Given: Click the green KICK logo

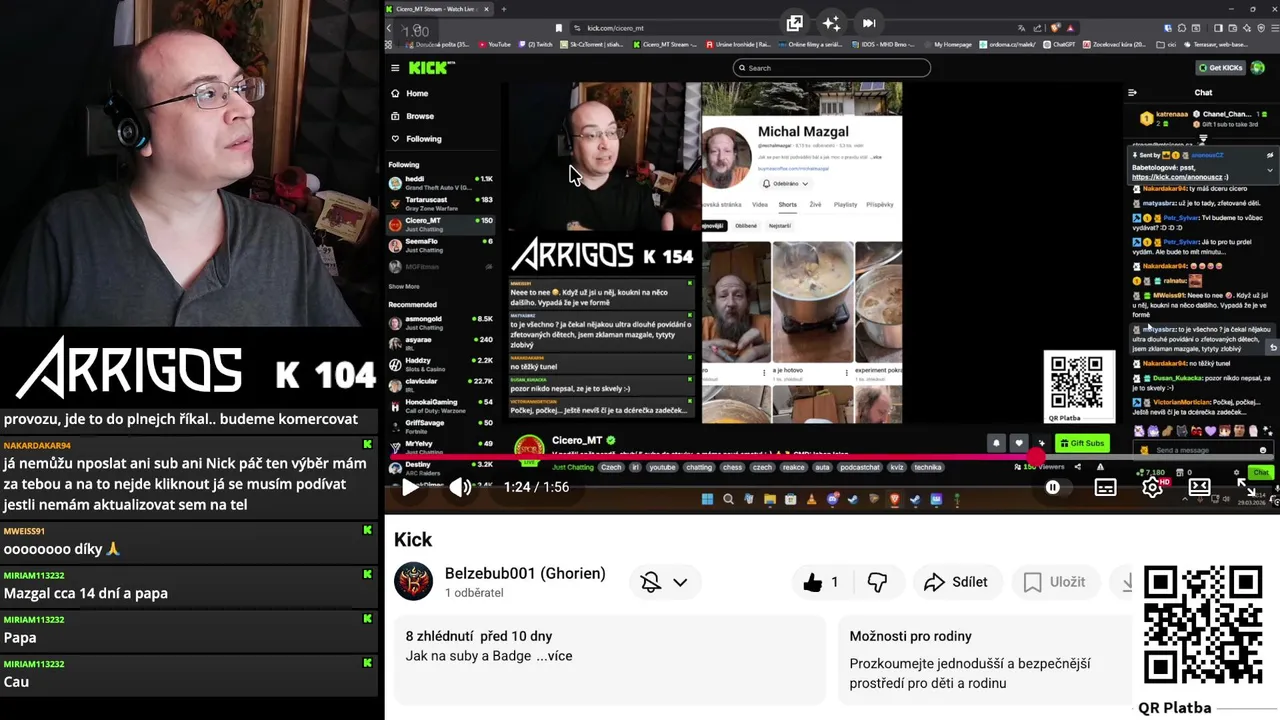Looking at the screenshot, I should 430,68.
